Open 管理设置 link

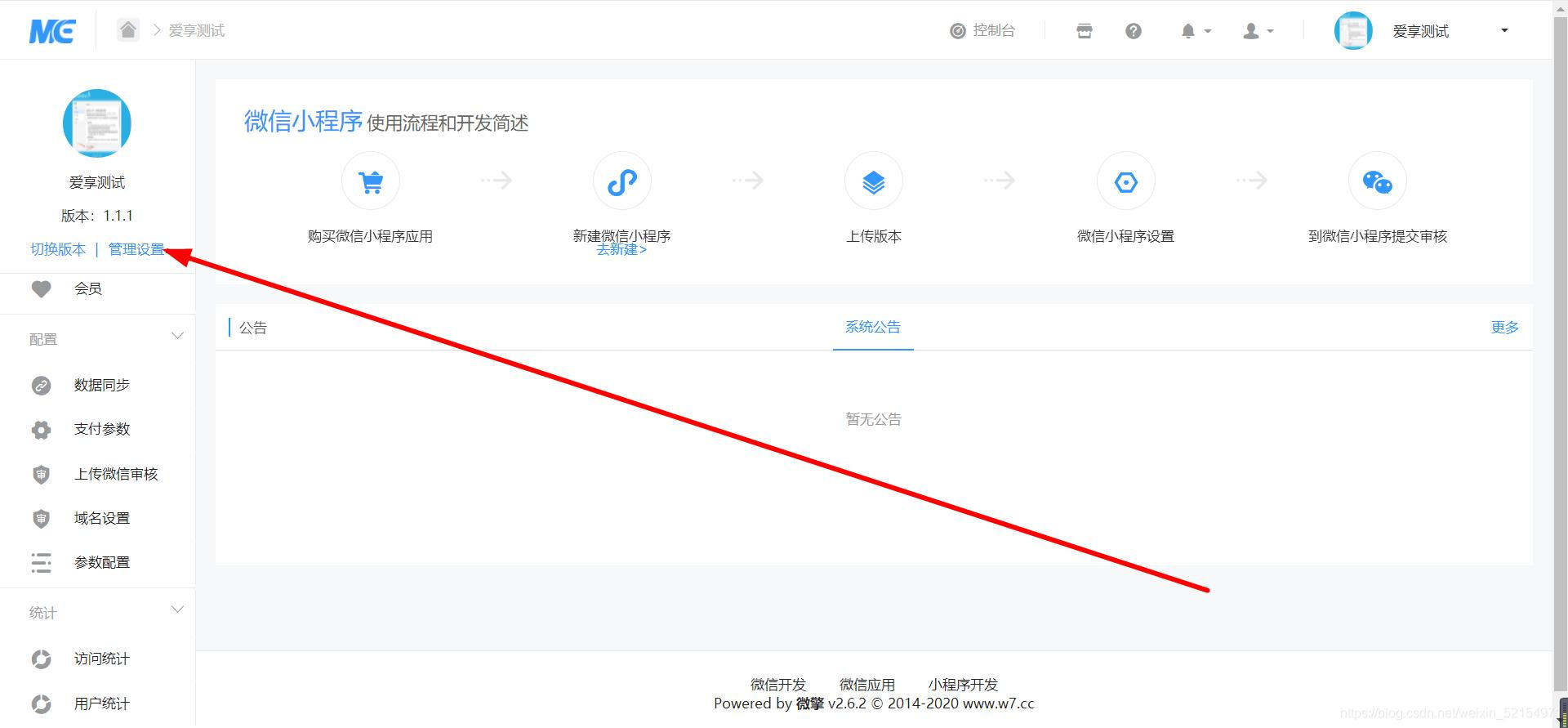[x=136, y=249]
